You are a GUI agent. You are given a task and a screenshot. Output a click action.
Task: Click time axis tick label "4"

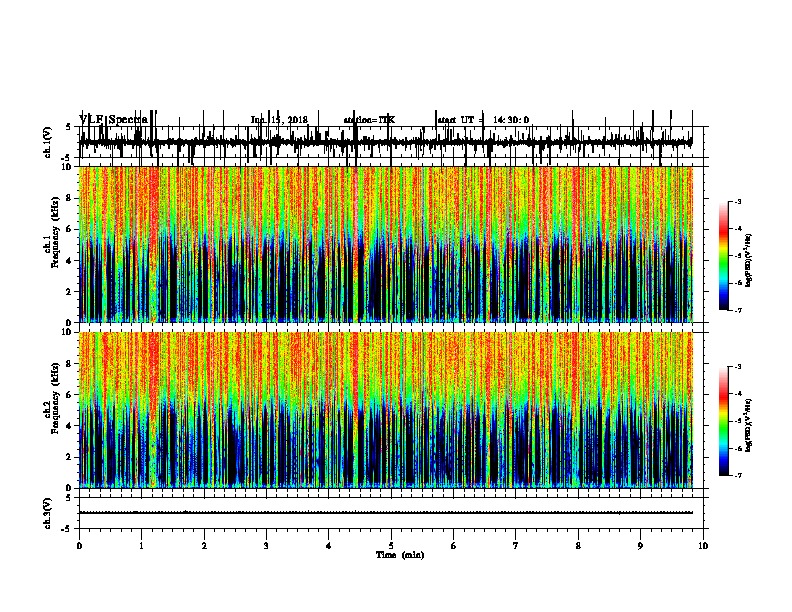[x=329, y=546]
